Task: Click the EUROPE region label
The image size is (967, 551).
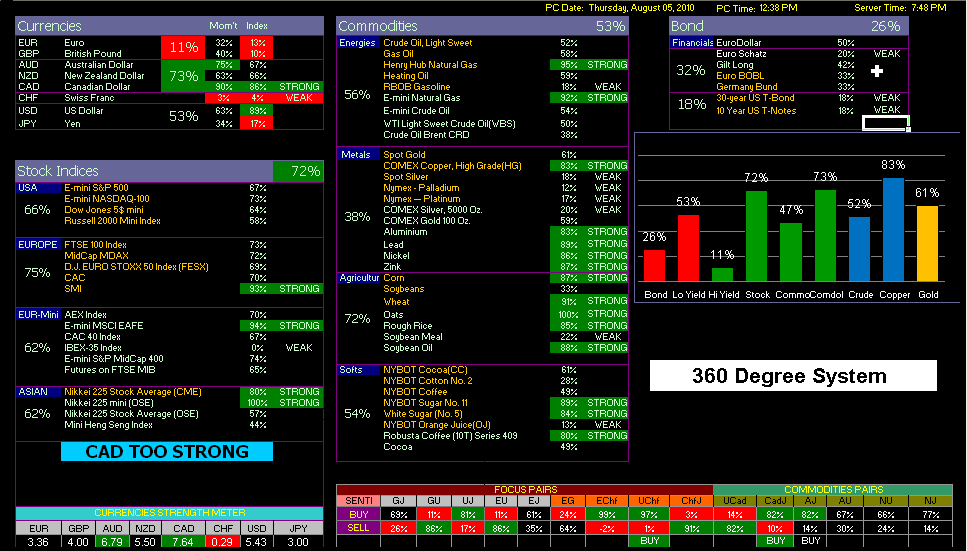Action: coord(38,244)
